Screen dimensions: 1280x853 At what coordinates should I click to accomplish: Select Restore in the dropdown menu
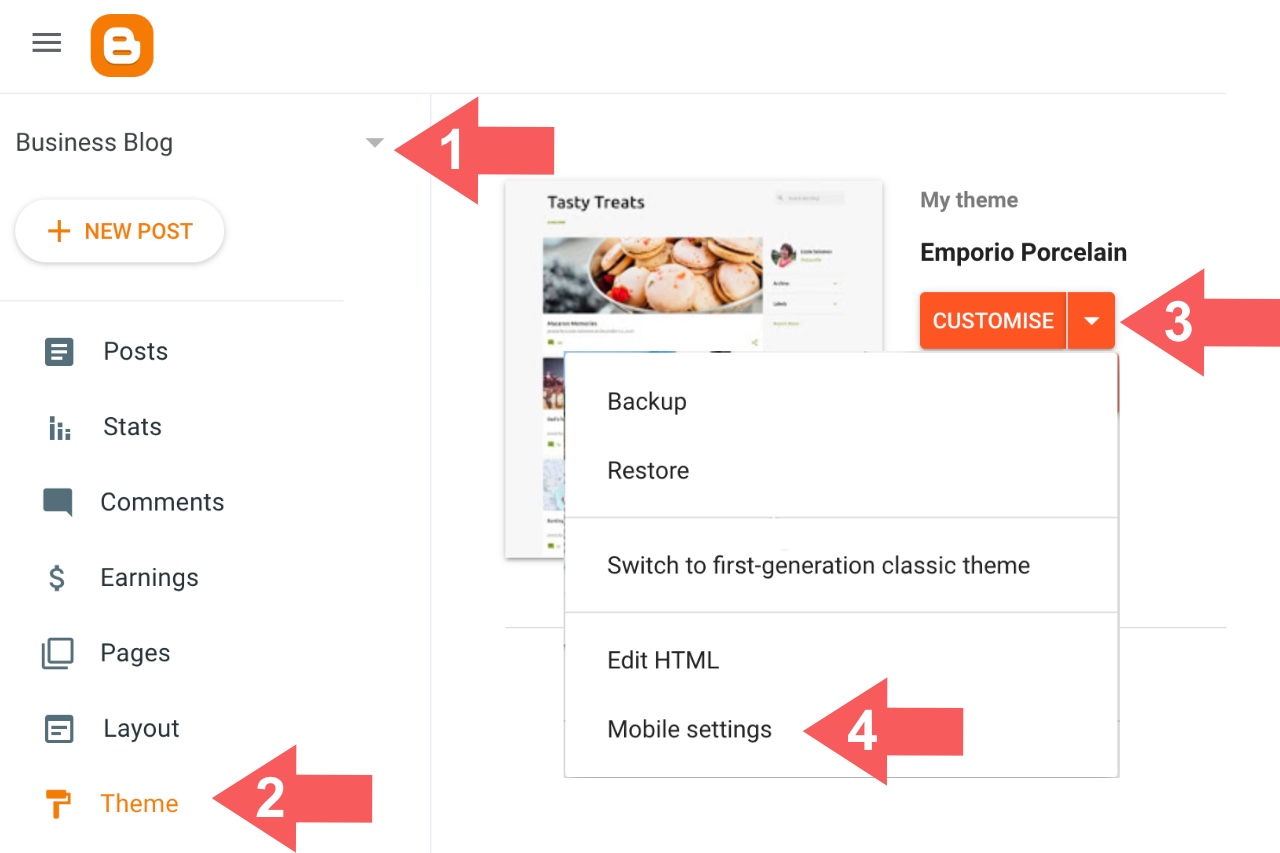(648, 471)
